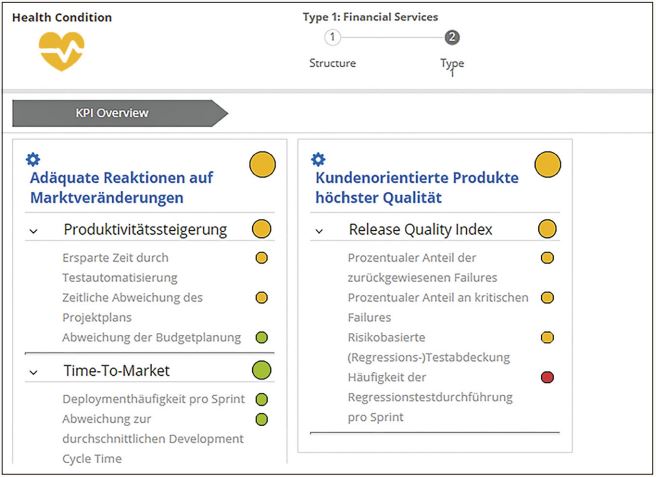
Task: Collapse the Produktivitätssteigerung section
Action: tap(33, 230)
